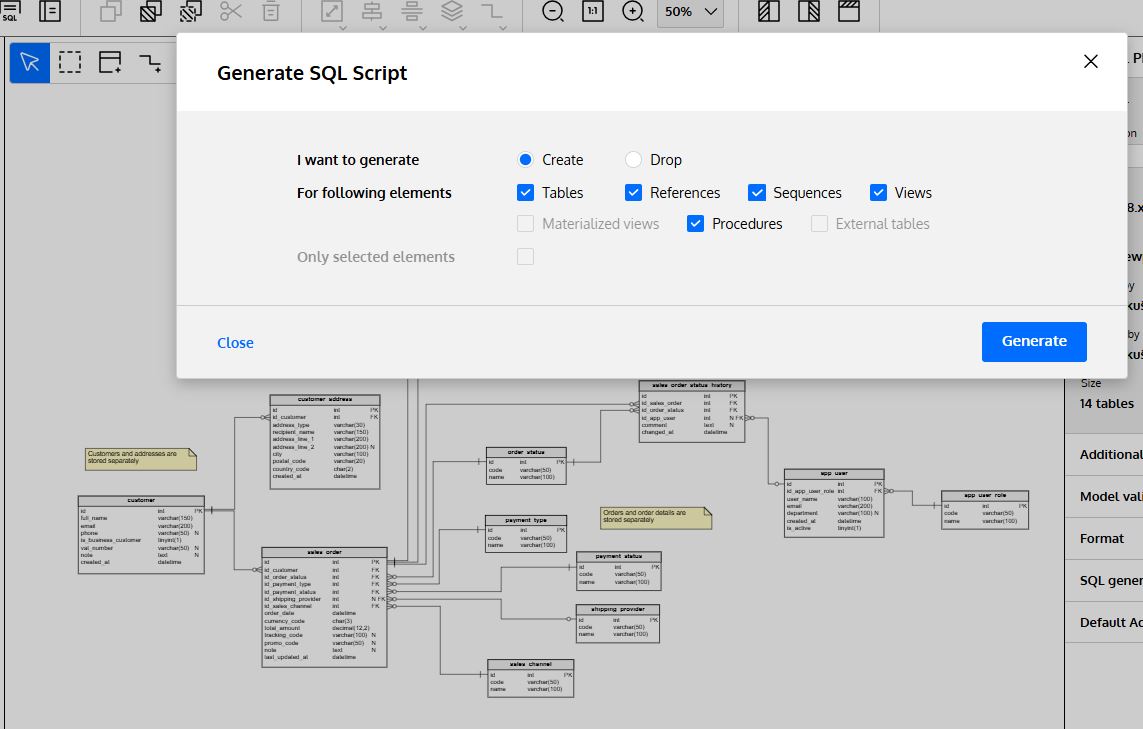Expand the SQL generation section
The width and height of the screenshot is (1143, 729).
tap(1108, 580)
